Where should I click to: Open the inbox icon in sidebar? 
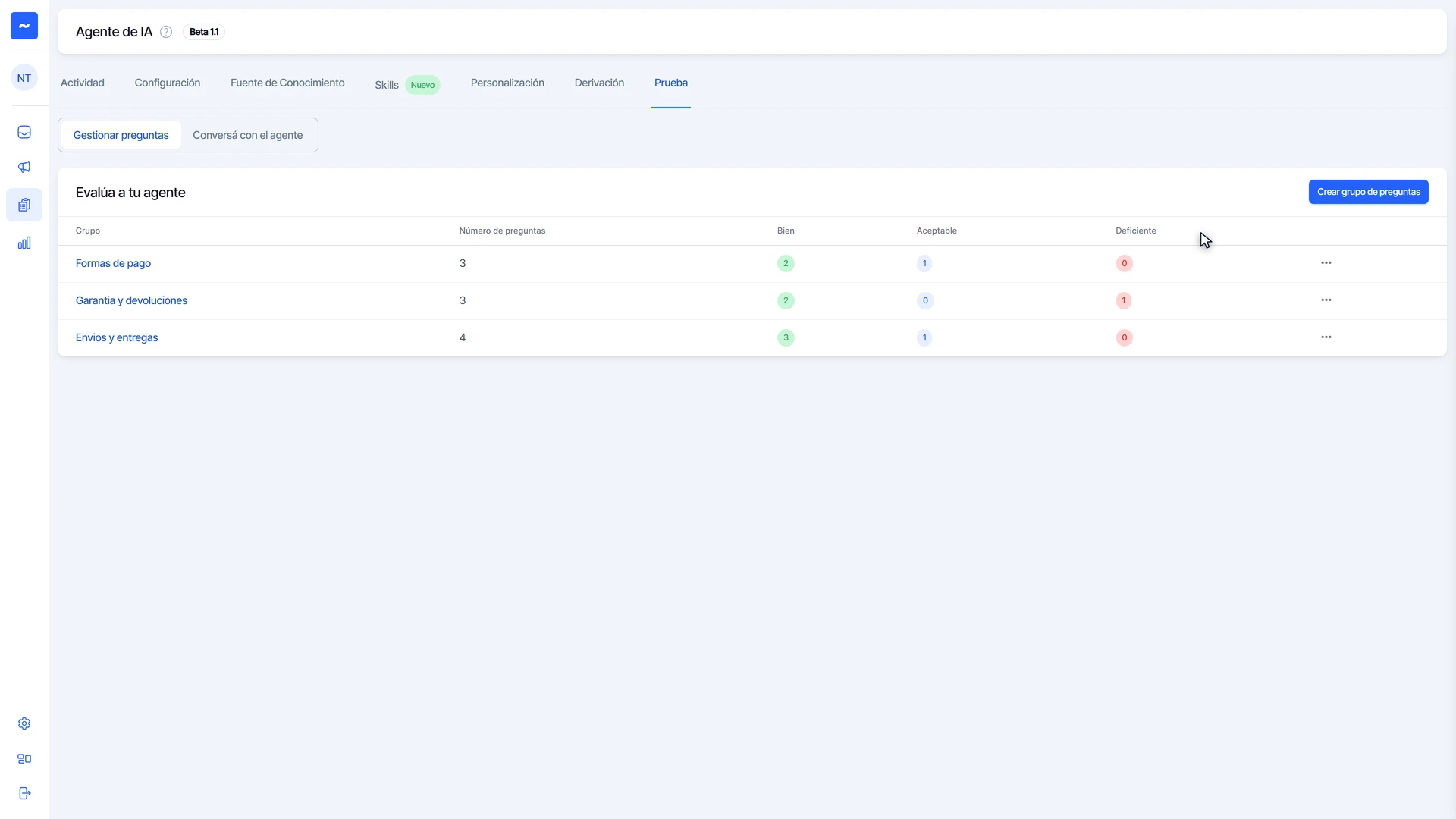click(24, 132)
